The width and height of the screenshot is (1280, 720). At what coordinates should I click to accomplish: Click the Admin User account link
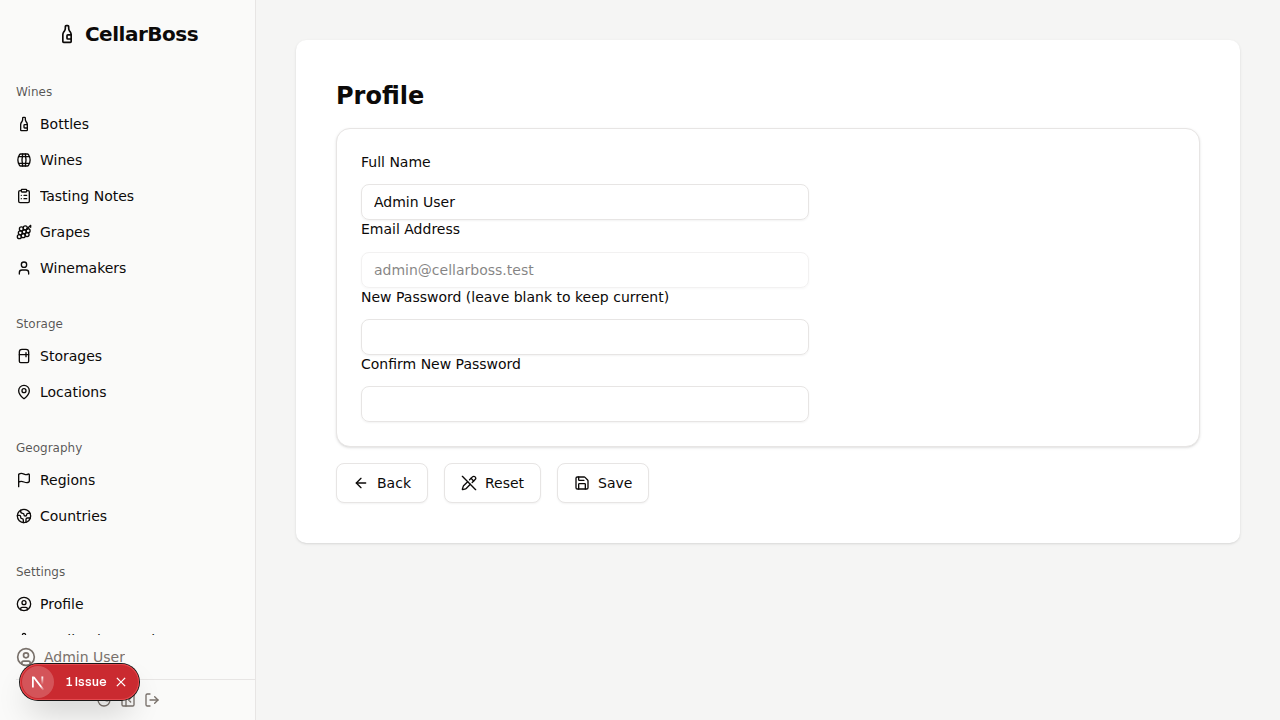[x=84, y=657]
